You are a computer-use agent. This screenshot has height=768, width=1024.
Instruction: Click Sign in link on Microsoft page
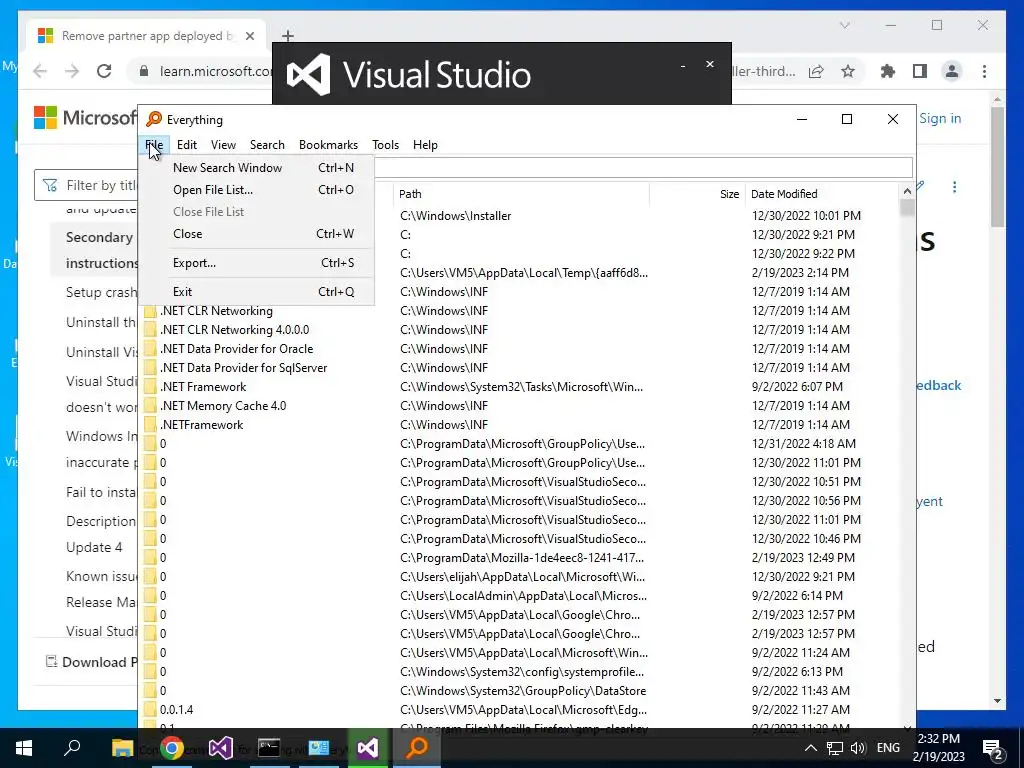click(940, 118)
